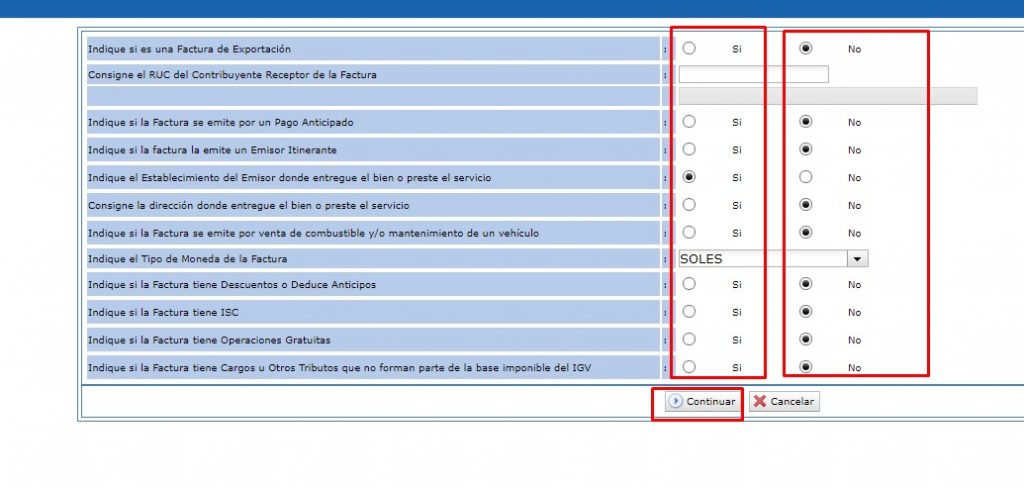This screenshot has height=488, width=1024.
Task: Choose No for Descuentos o Deduce Anticipos
Action: tap(806, 284)
